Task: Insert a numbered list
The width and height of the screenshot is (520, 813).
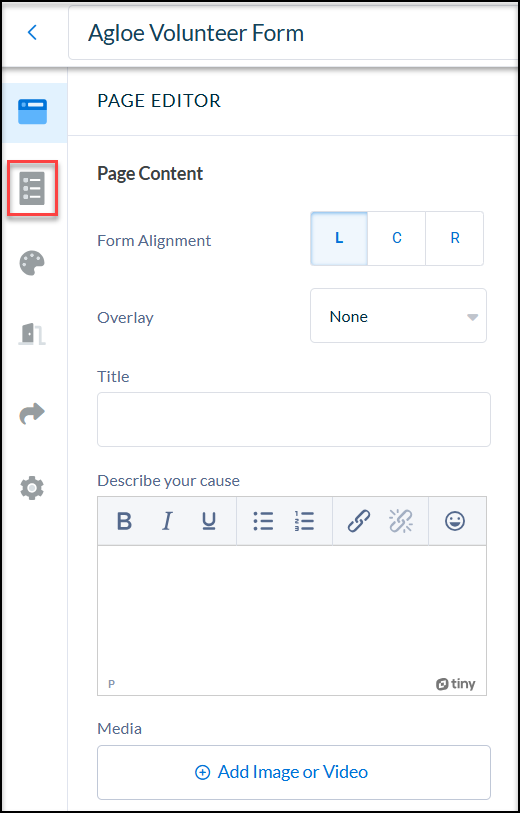Action: pos(304,521)
